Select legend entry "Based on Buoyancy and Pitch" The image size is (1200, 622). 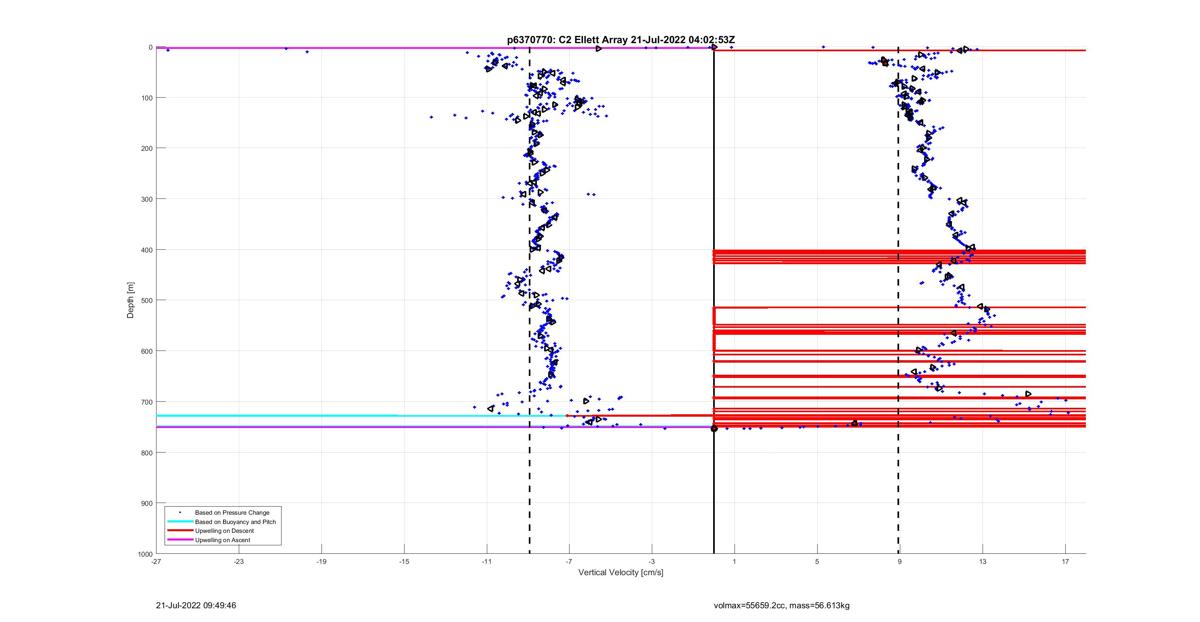coord(236,521)
